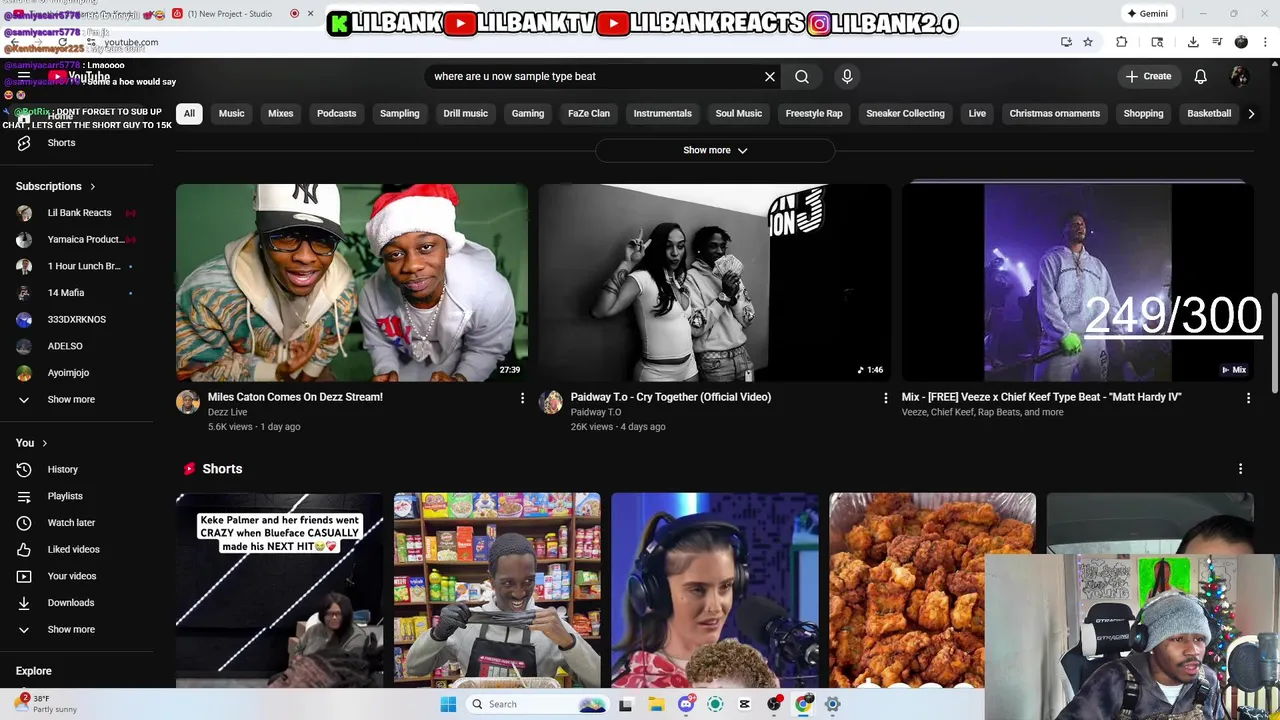Click the Create button
The width and height of the screenshot is (1280, 720).
pos(1148,76)
